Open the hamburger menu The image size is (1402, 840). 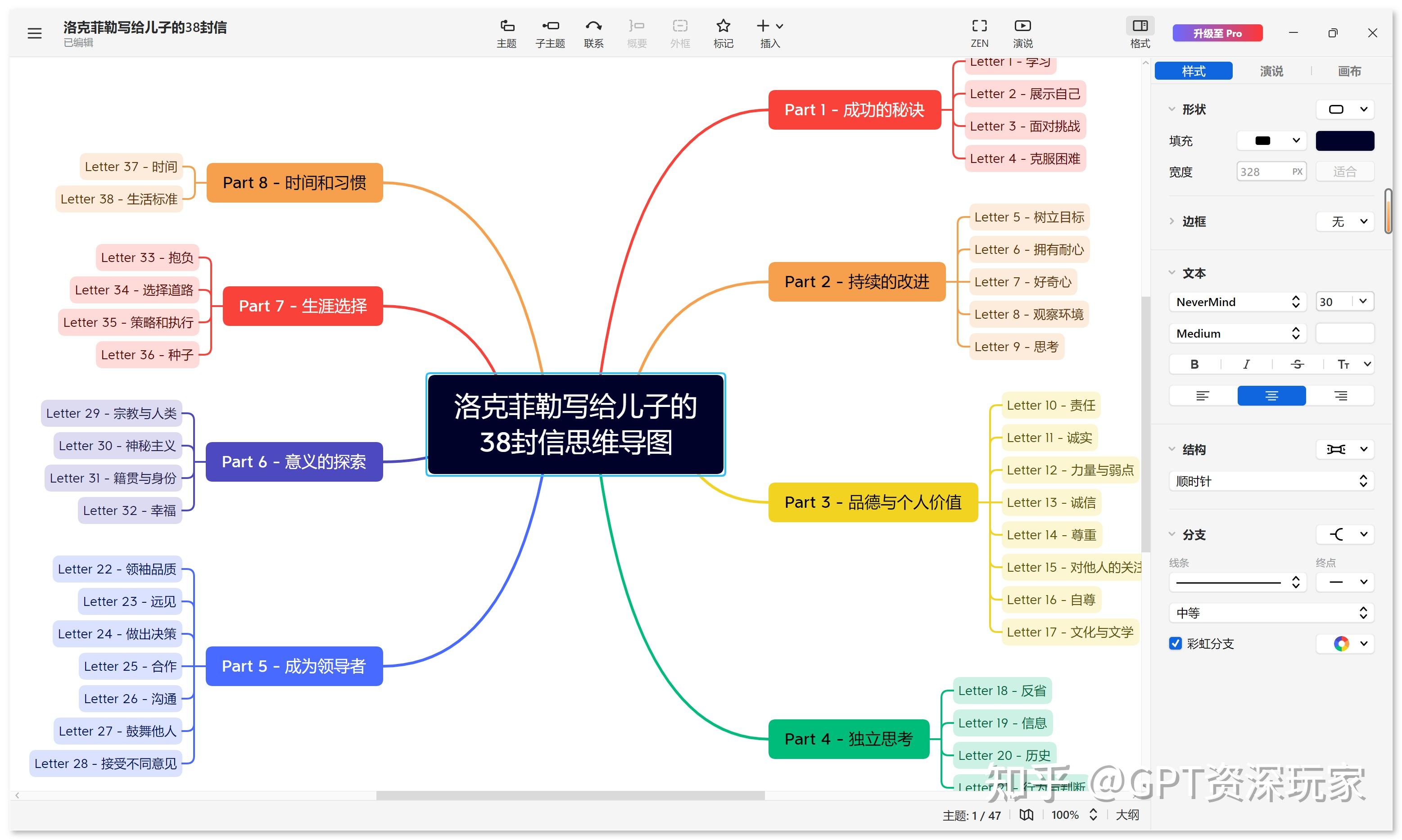click(x=35, y=33)
